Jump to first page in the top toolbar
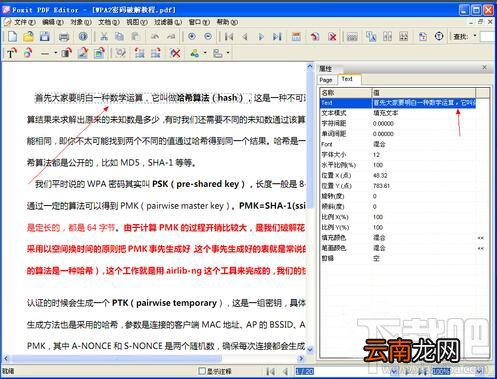This screenshot has height=379, width=497. pos(229,36)
